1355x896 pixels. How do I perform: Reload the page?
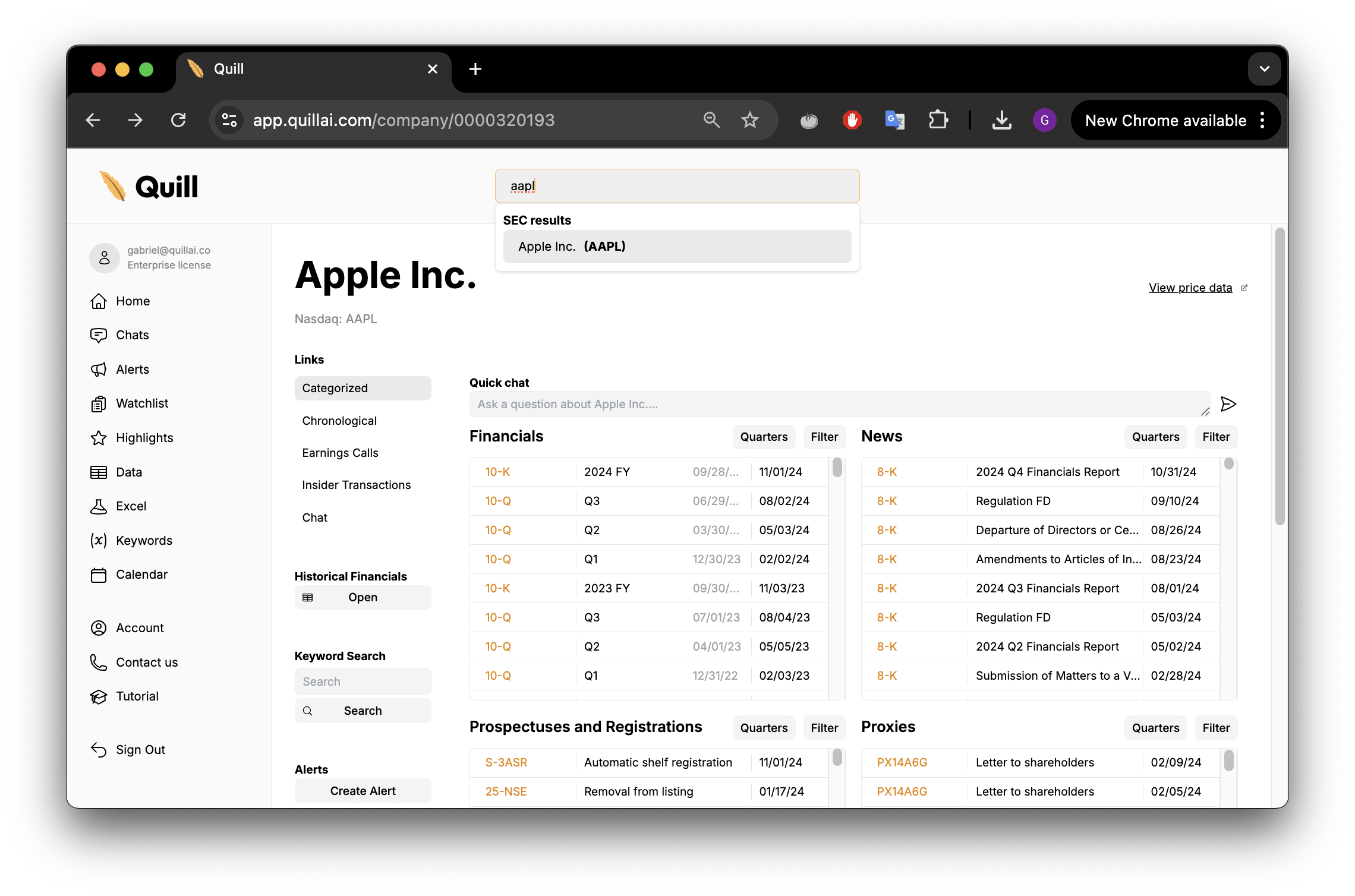178,121
